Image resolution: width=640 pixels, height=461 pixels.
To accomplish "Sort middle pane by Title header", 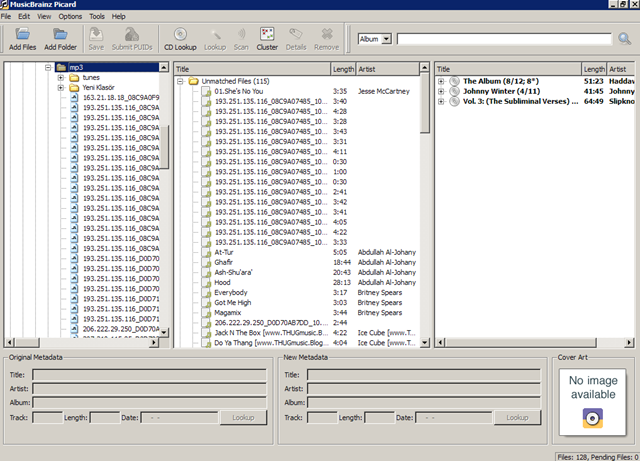I will tap(252, 69).
